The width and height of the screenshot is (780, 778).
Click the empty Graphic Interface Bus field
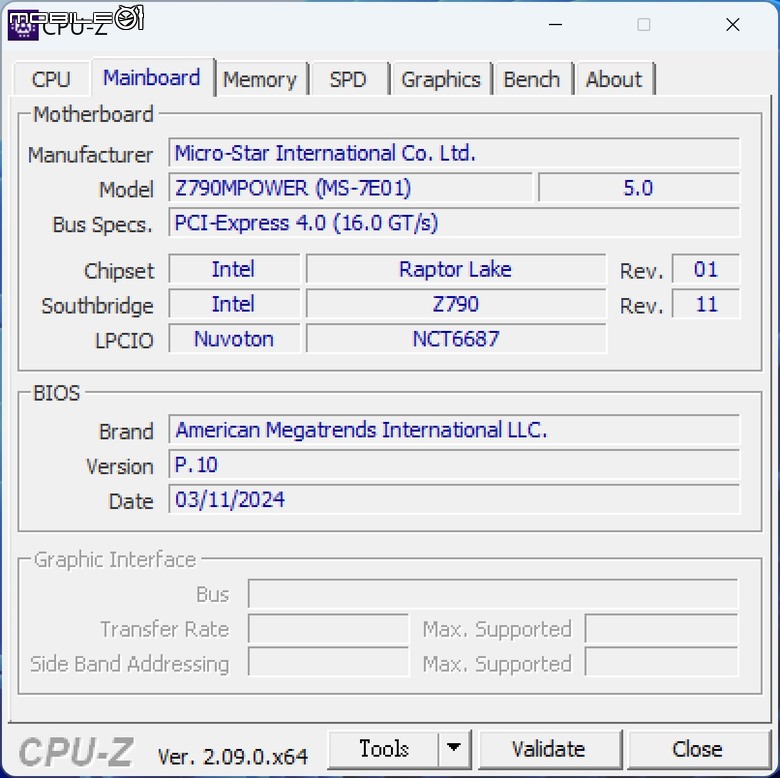pos(493,594)
